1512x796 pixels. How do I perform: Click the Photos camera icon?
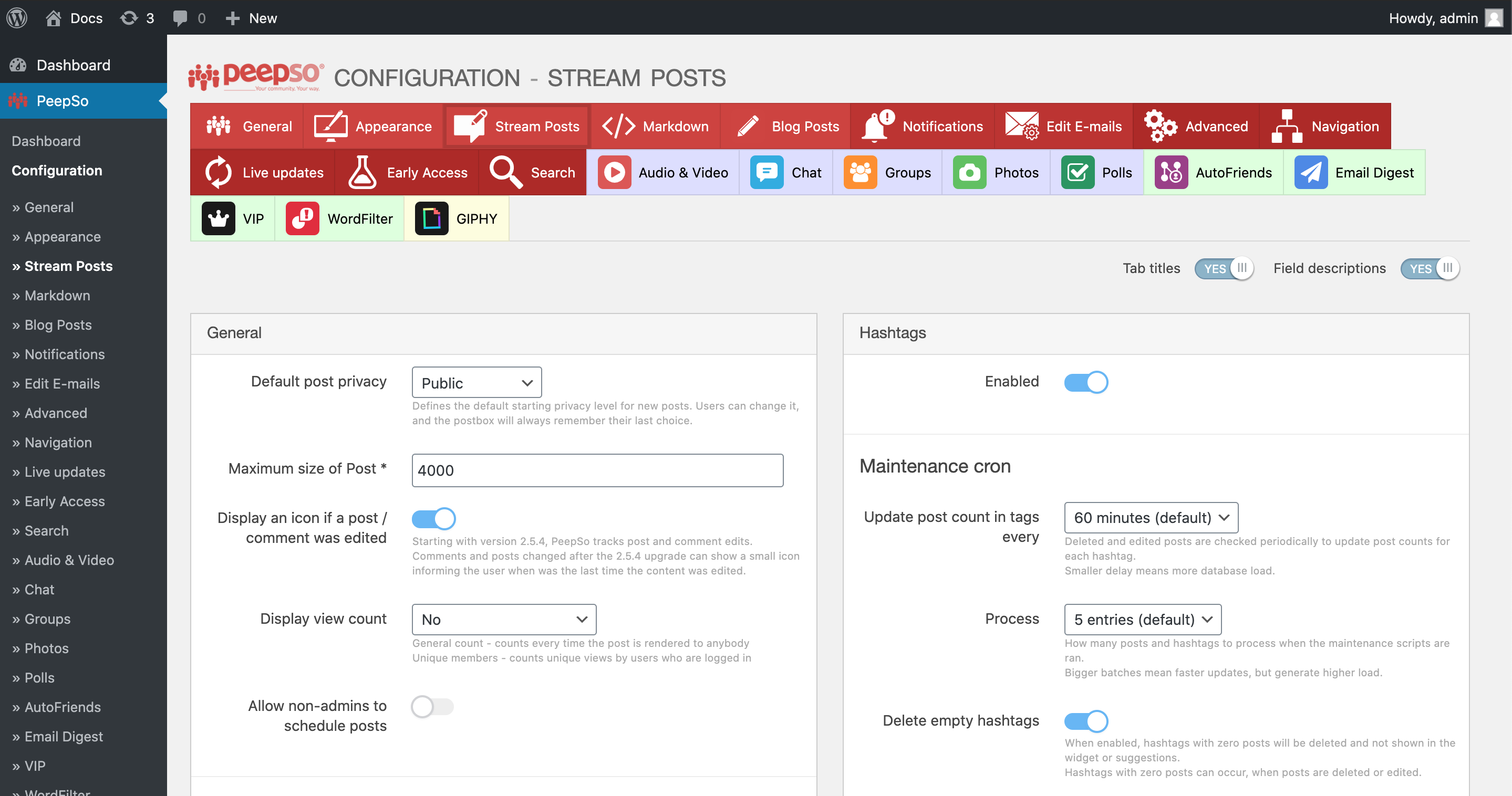click(969, 172)
